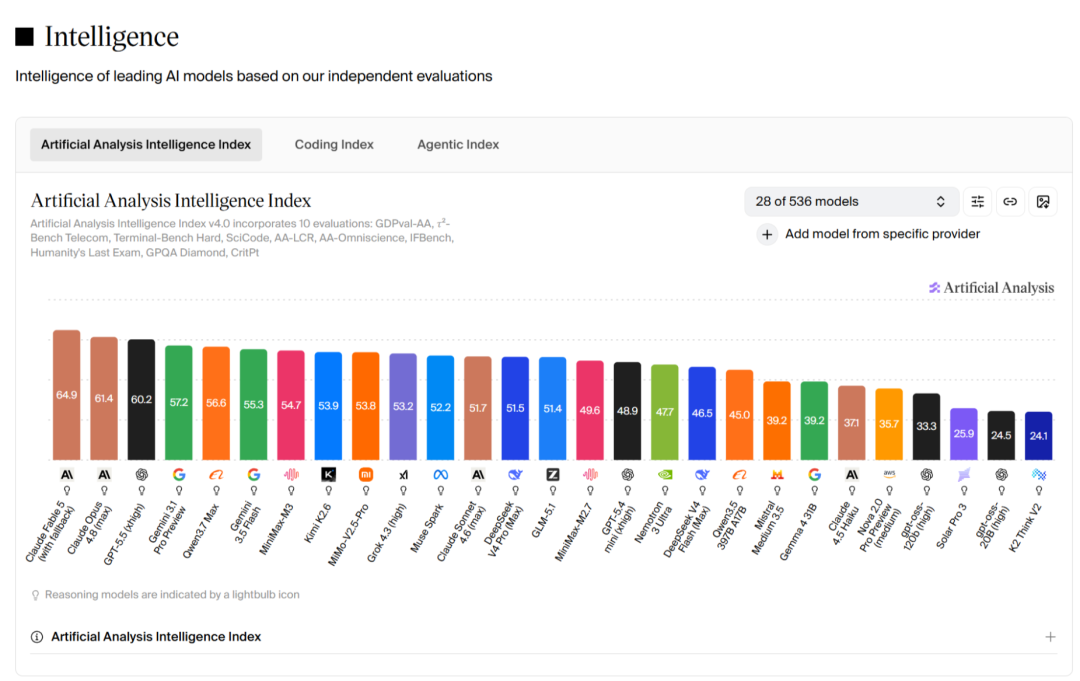Click the K2 Think V2 provider logo
The height and width of the screenshot is (681, 1080).
tap(1039, 474)
